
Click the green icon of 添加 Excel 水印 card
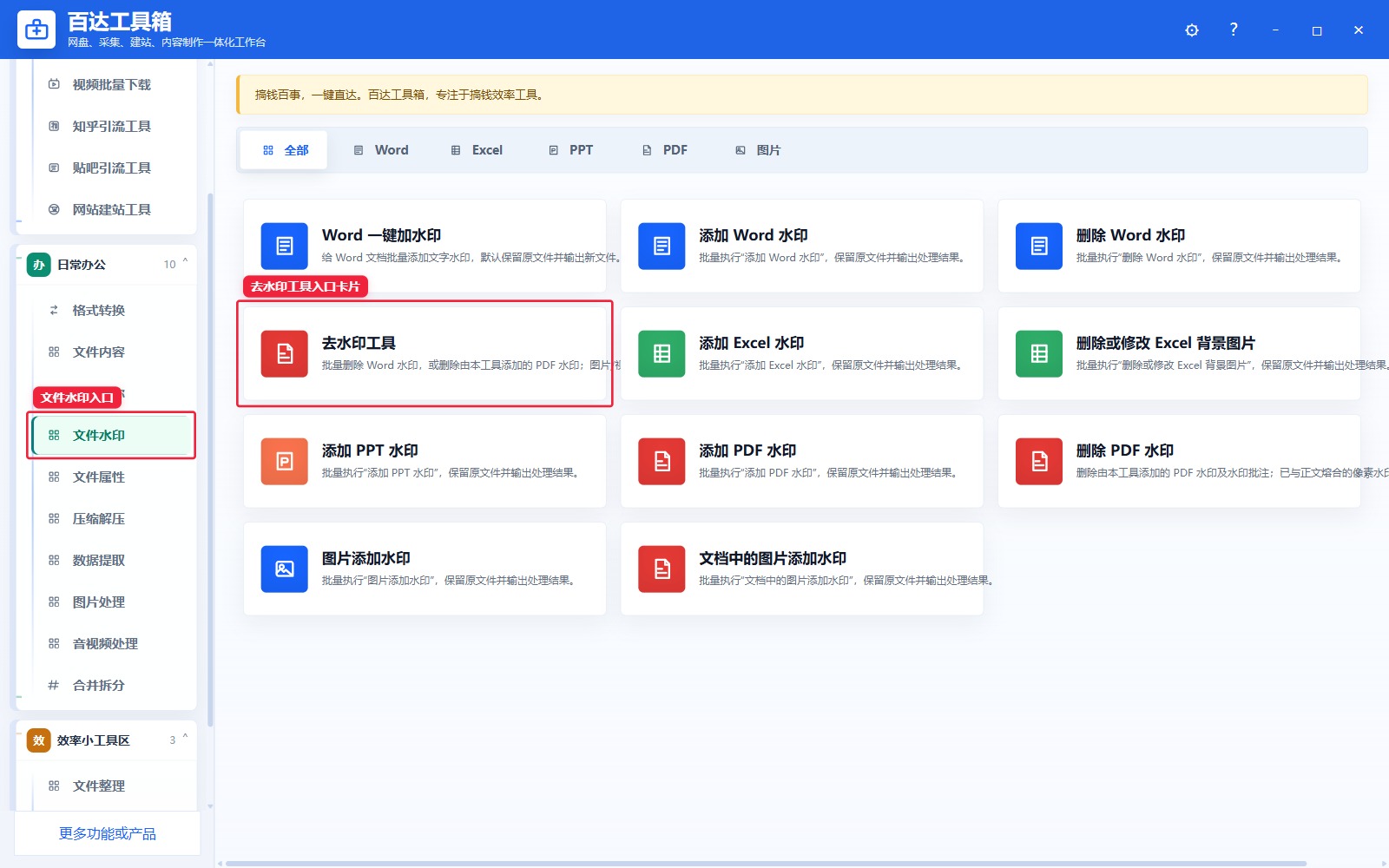(662, 354)
